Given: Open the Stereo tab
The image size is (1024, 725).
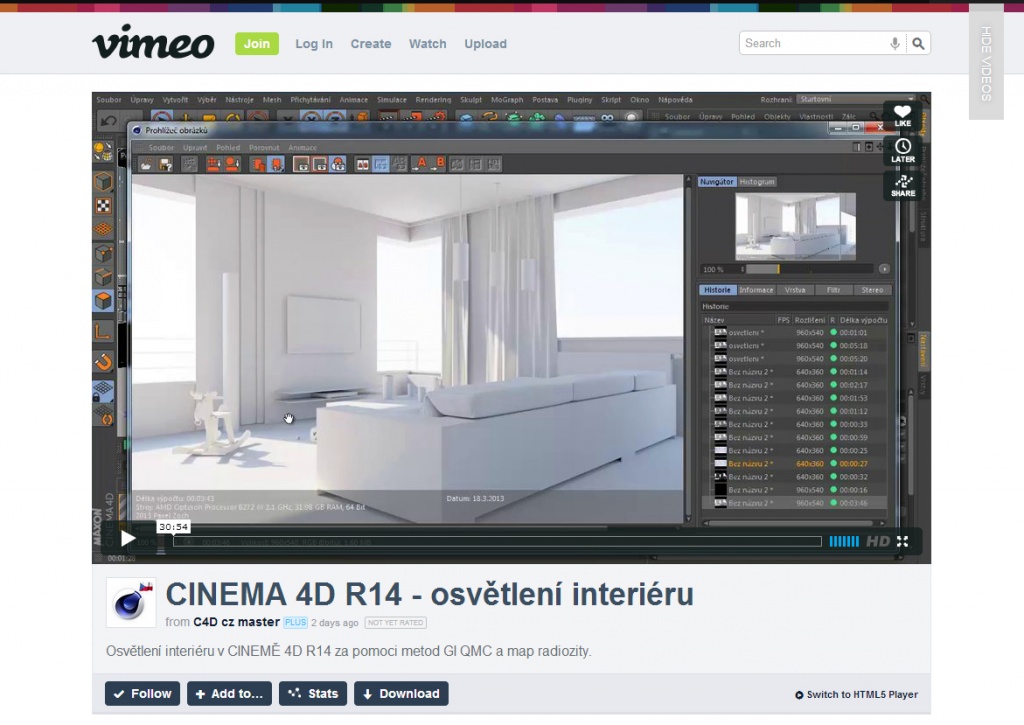Looking at the screenshot, I should point(872,290).
